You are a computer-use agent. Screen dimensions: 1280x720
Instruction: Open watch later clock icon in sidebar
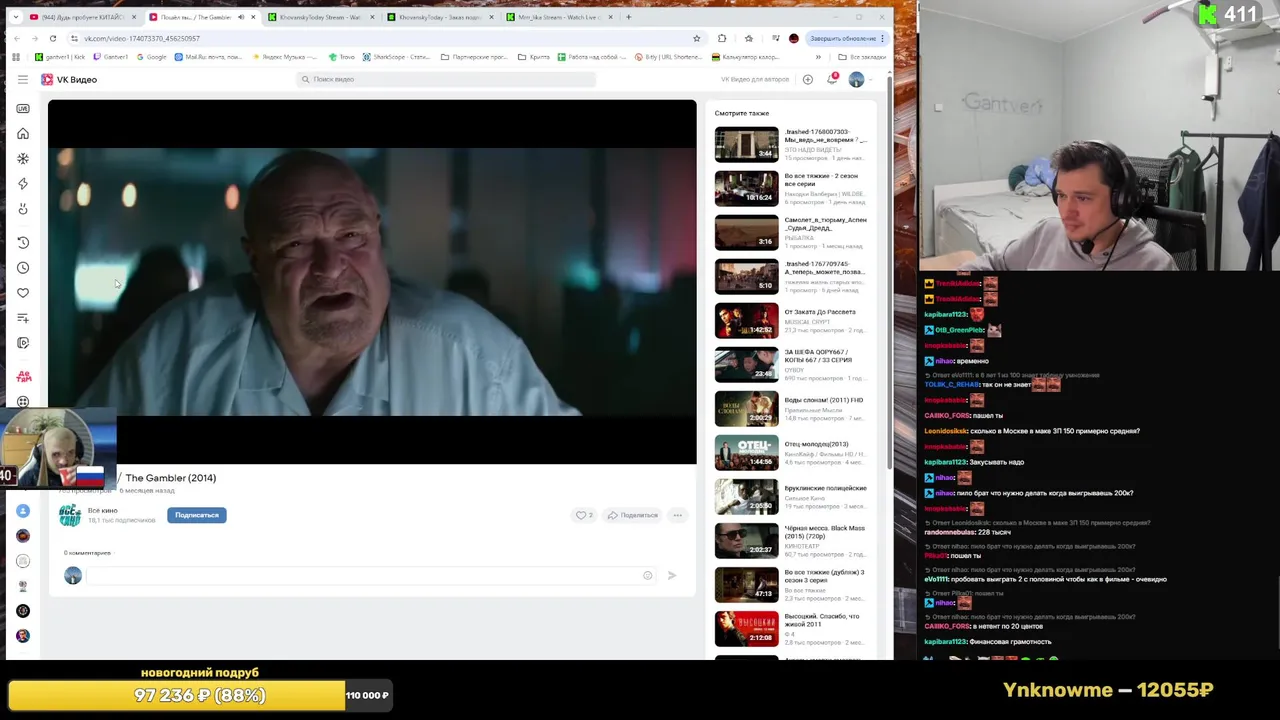click(x=23, y=268)
